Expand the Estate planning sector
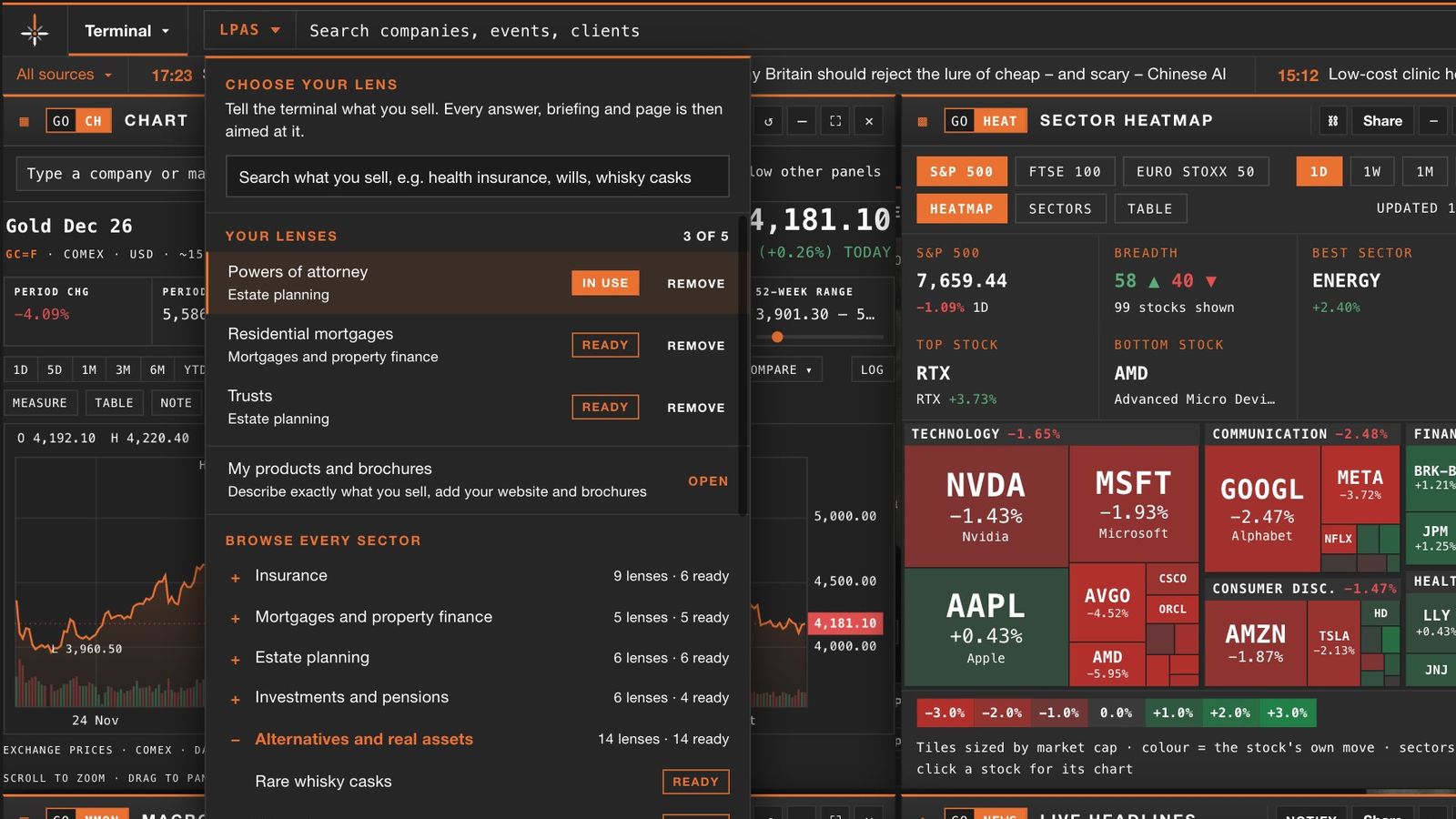The height and width of the screenshot is (819, 1456). pyautogui.click(x=477, y=657)
